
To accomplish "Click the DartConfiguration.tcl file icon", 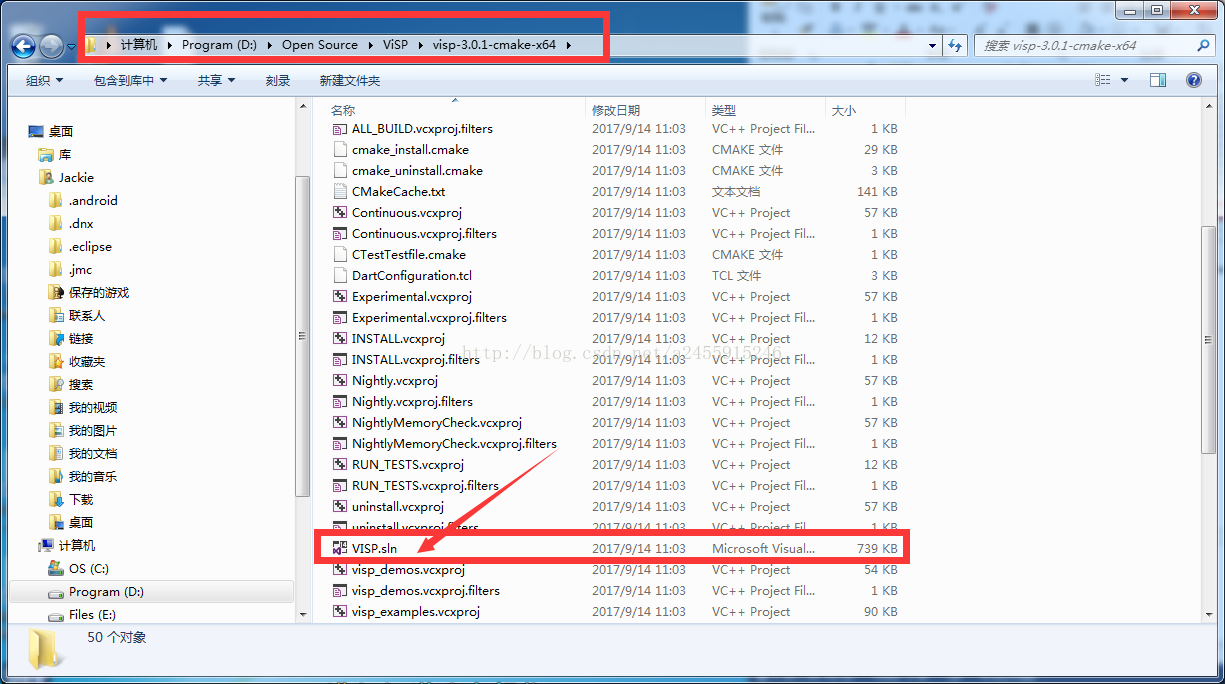I will pos(340,275).
